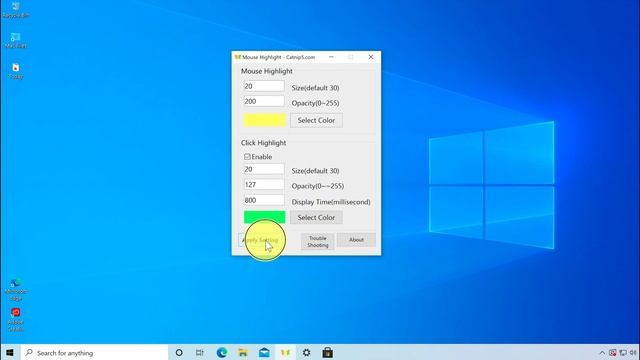Image resolution: width=640 pixels, height=360 pixels.
Task: Show hidden system tray icons
Action: [x=602, y=353]
